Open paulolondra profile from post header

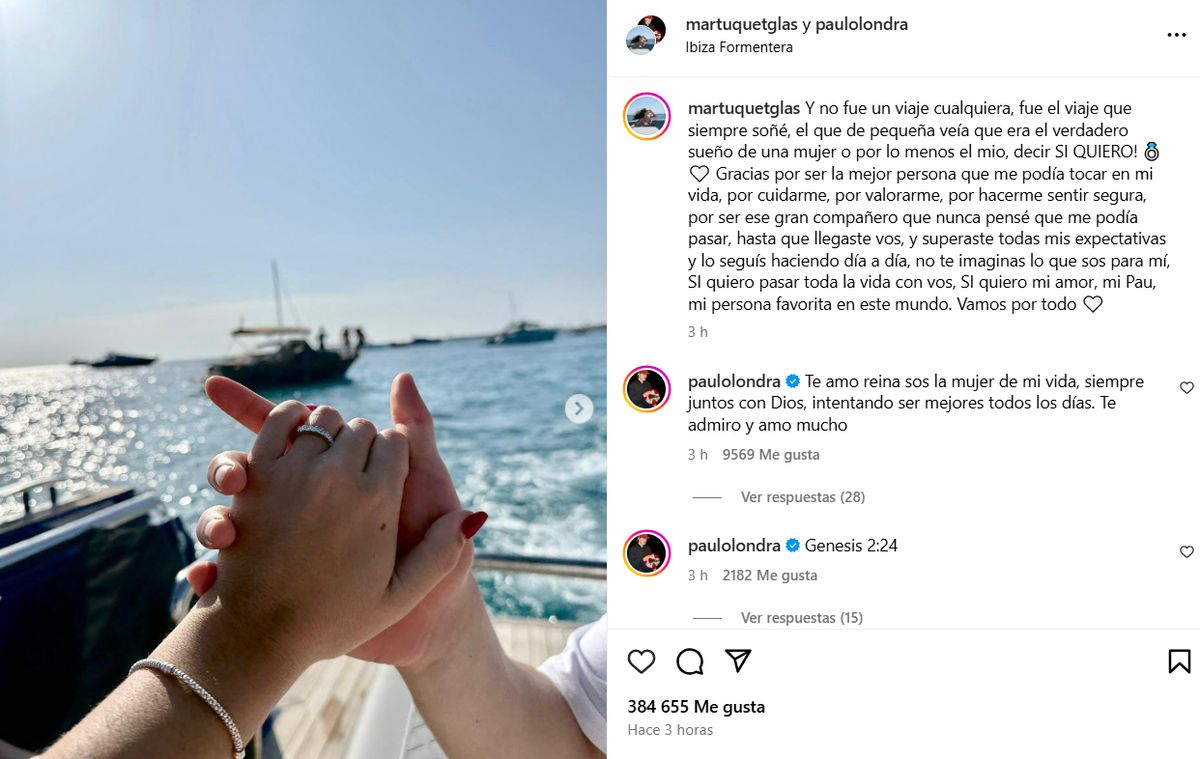[862, 24]
